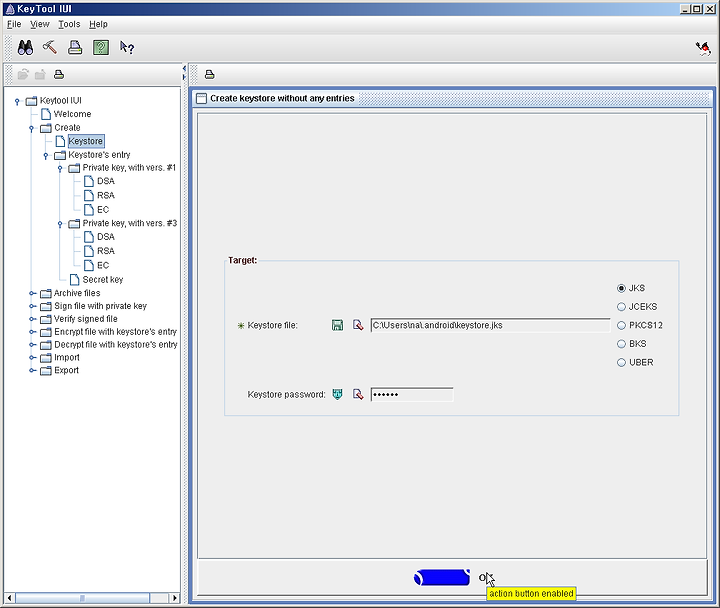
Task: Select the PKCS12 keystore type
Action: (x=640, y=325)
